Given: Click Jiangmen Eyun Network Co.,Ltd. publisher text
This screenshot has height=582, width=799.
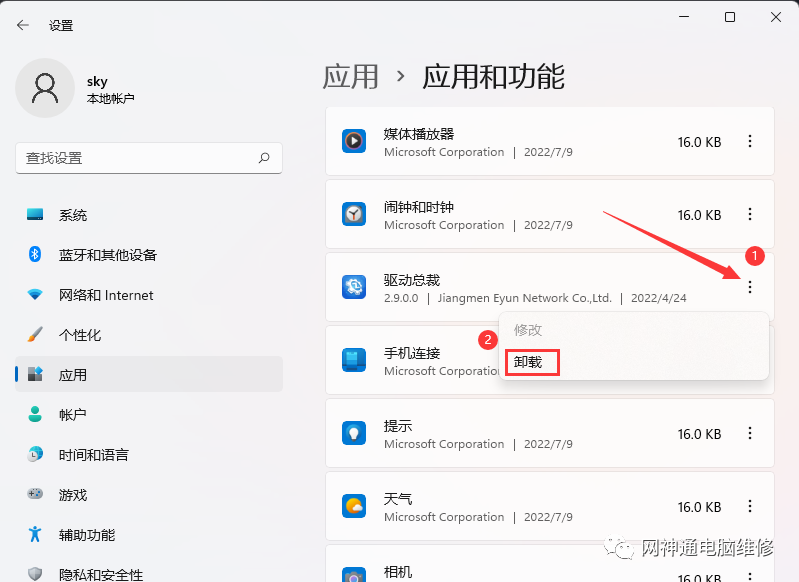Looking at the screenshot, I should click(x=524, y=298).
